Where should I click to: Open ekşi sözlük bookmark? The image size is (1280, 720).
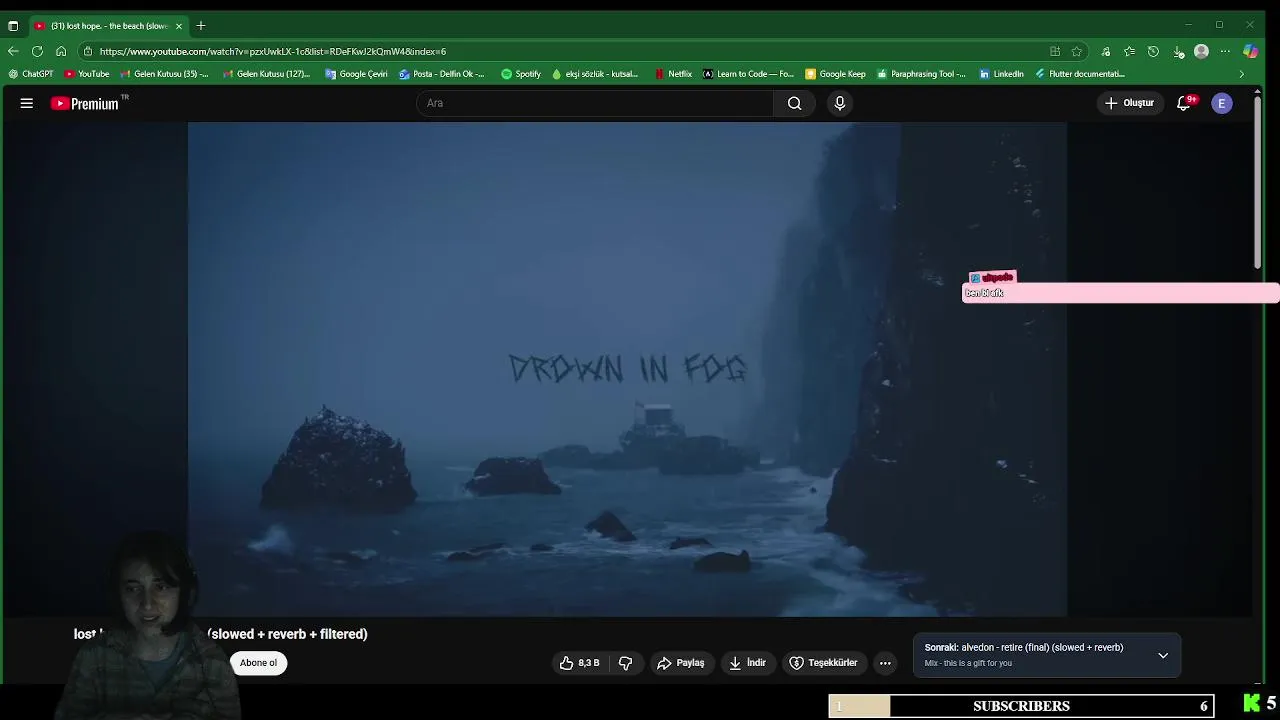tap(595, 74)
